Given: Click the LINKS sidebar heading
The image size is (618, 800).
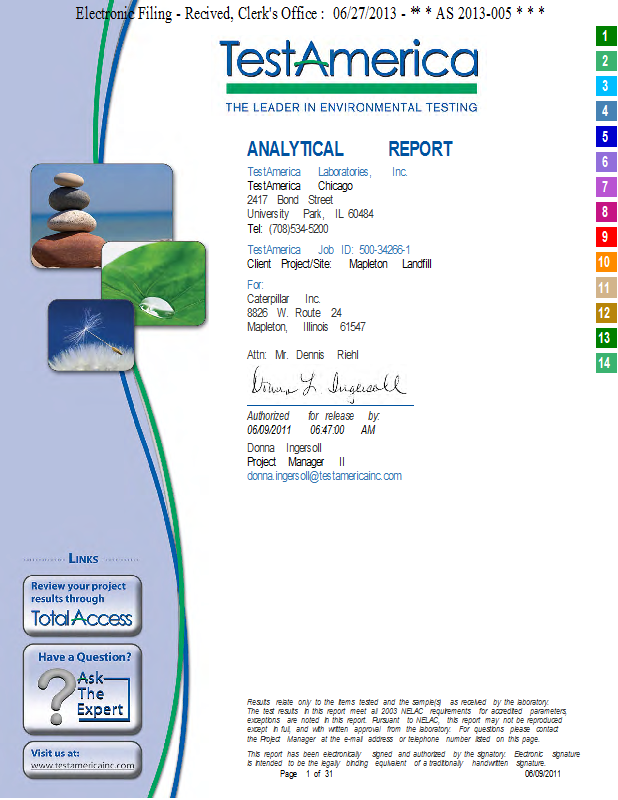Looking at the screenshot, I should click(x=83, y=559).
